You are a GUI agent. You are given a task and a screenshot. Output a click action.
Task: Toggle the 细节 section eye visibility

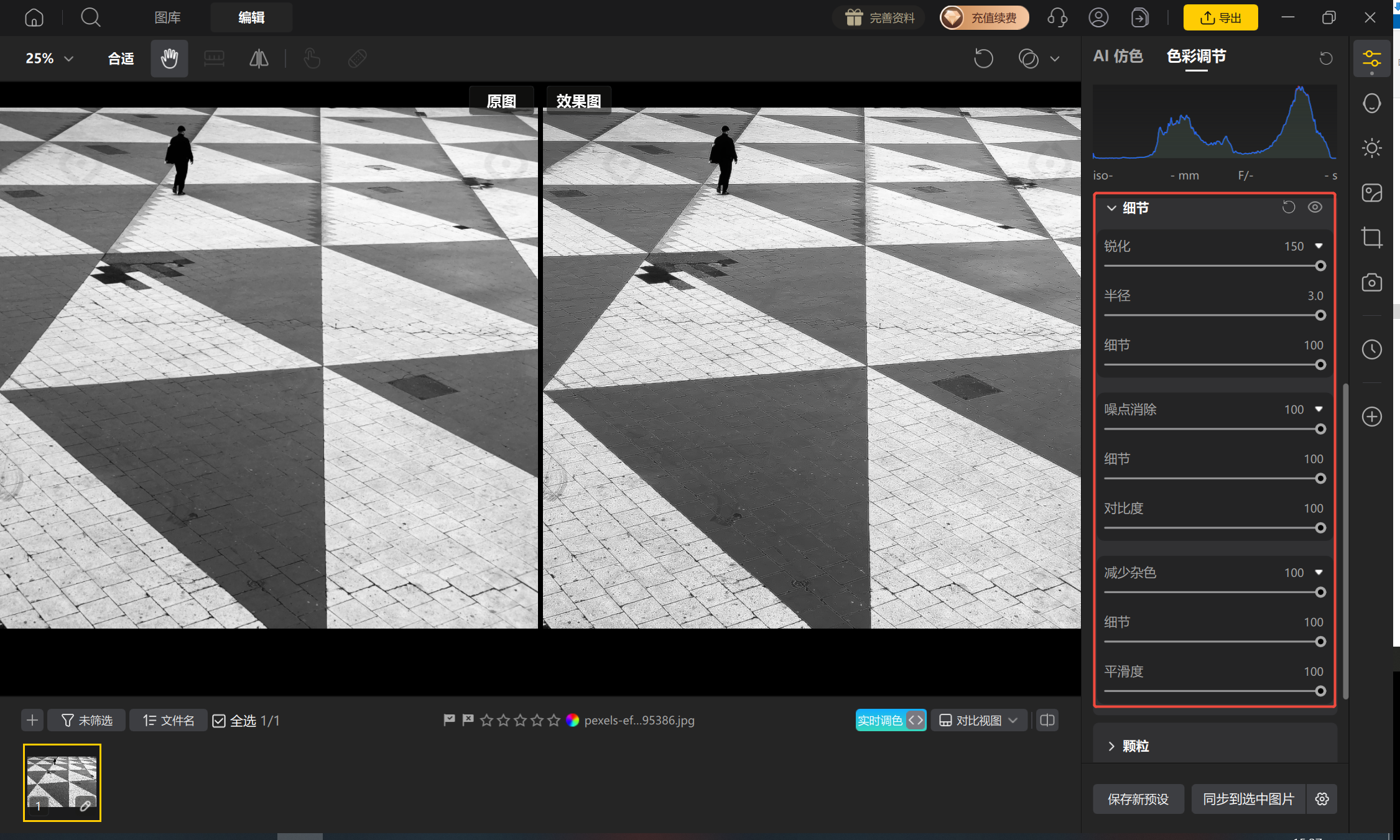click(x=1315, y=207)
